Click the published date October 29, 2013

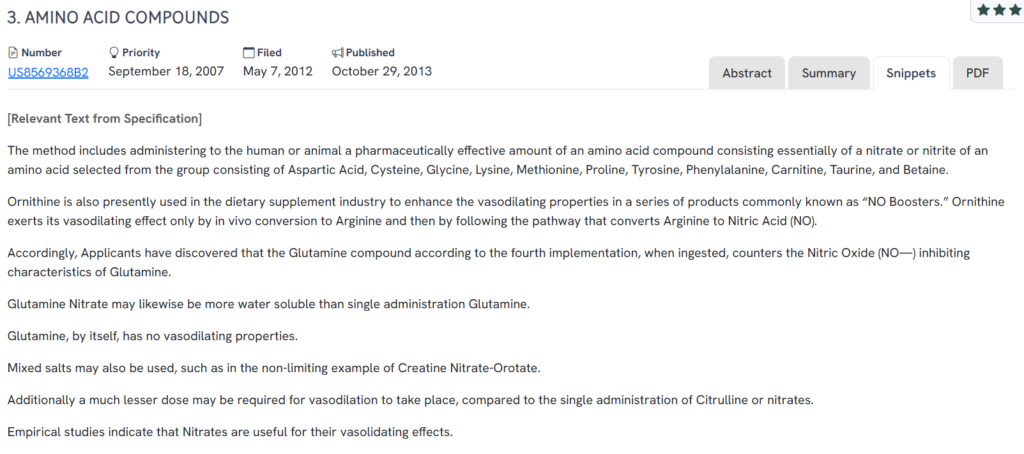click(382, 72)
